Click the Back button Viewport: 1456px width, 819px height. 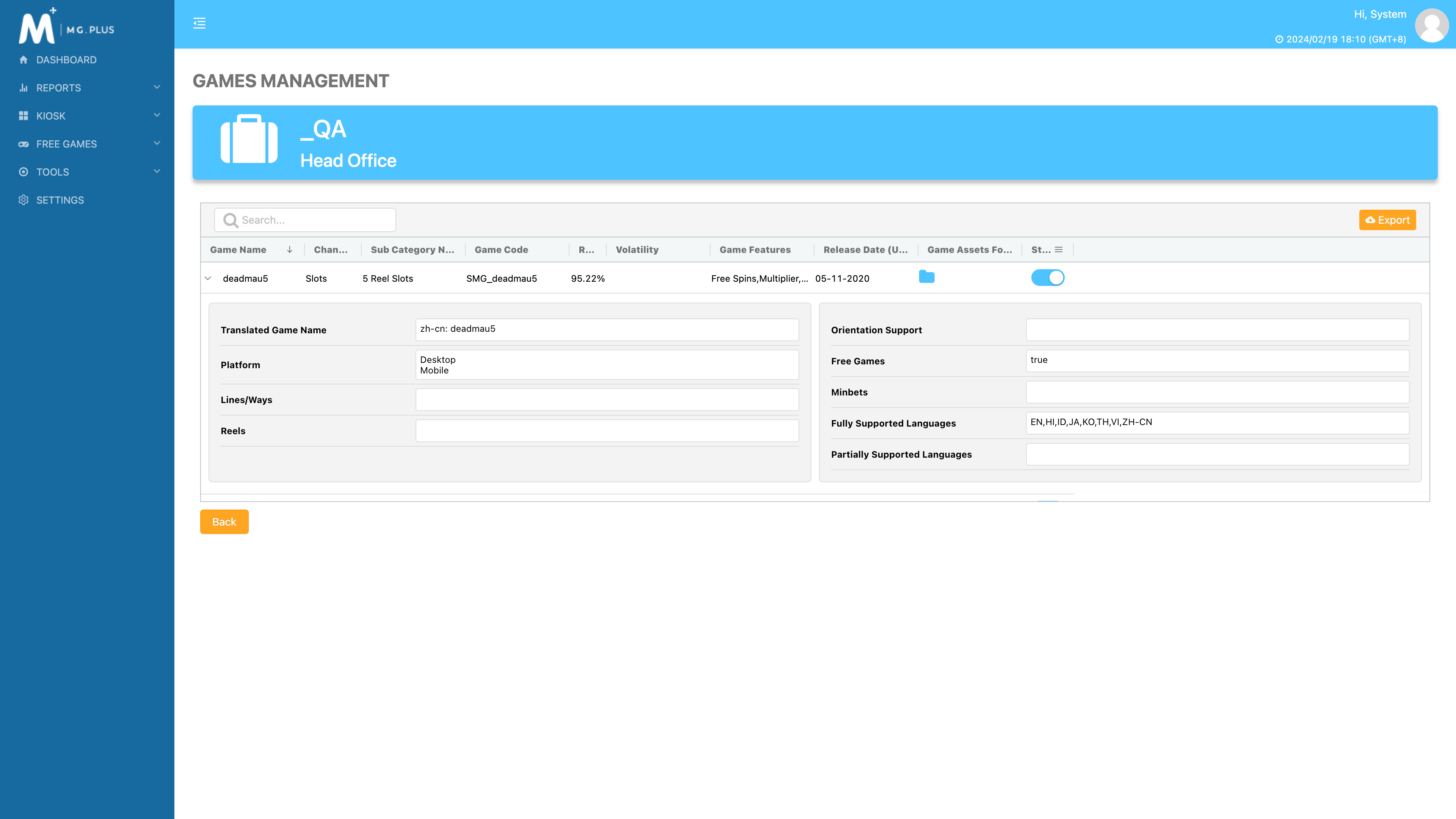tap(224, 522)
